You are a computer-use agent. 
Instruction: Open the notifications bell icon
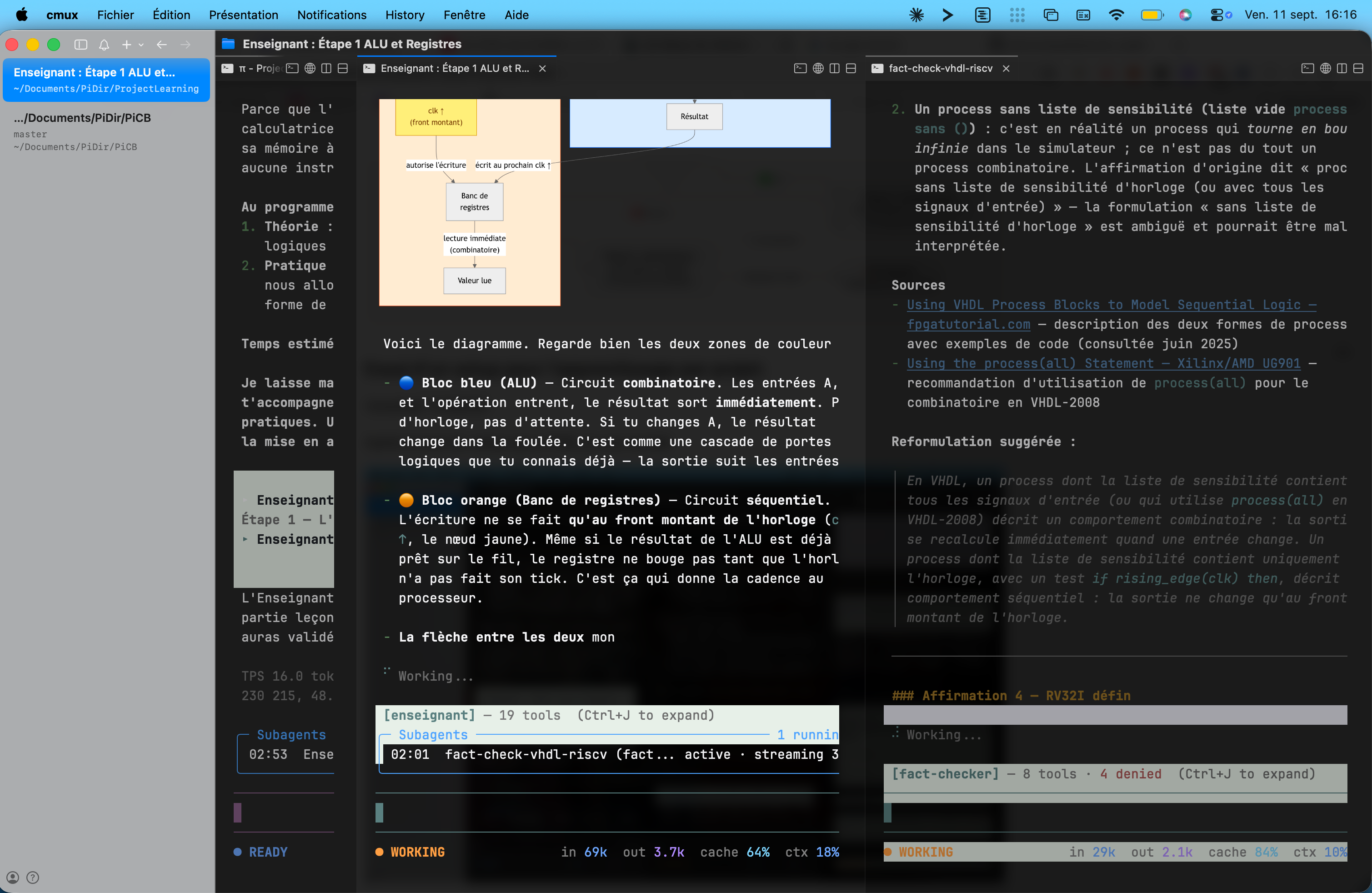pyautogui.click(x=104, y=45)
